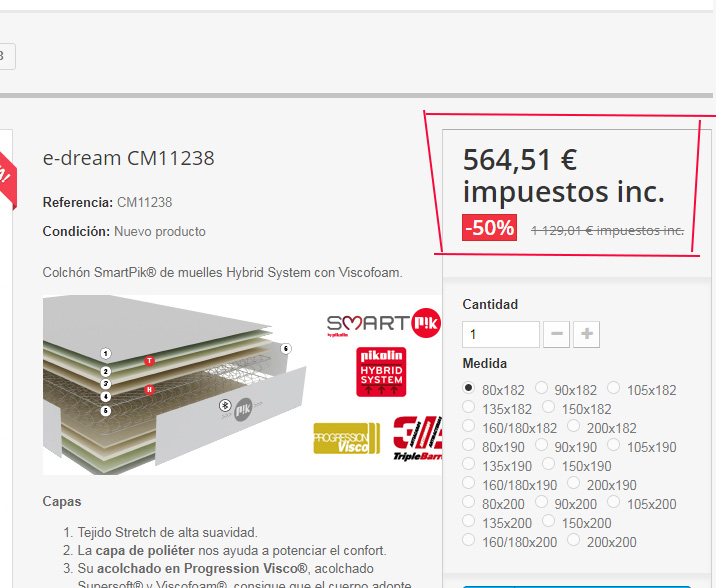Viewport: 716px width, 588px height.
Task: Select the 90x190 size option
Action: click(541, 444)
